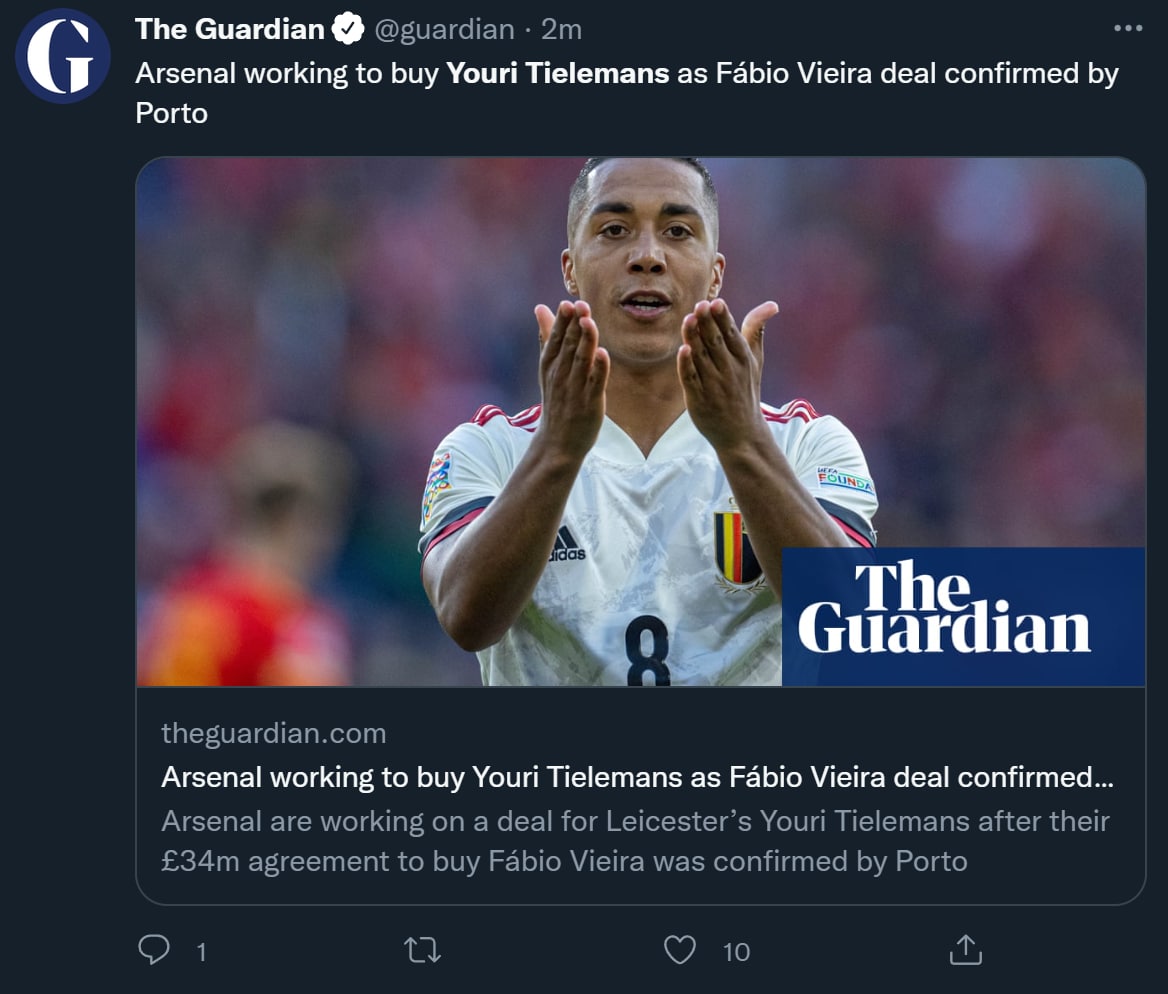Screen dimensions: 1168x994
Task: Click the reply count of 1
Action: [x=201, y=952]
